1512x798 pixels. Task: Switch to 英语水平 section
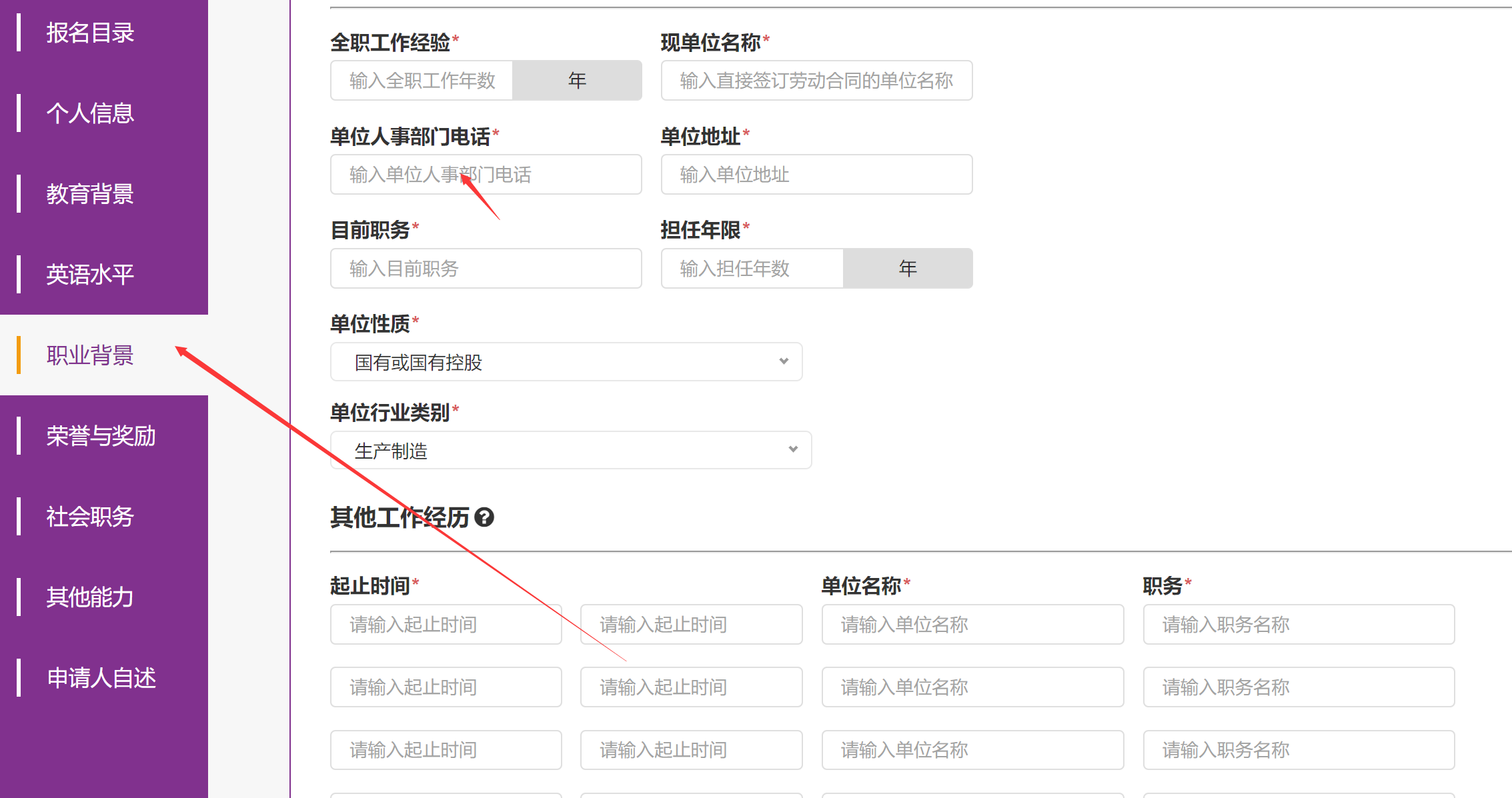(x=104, y=275)
